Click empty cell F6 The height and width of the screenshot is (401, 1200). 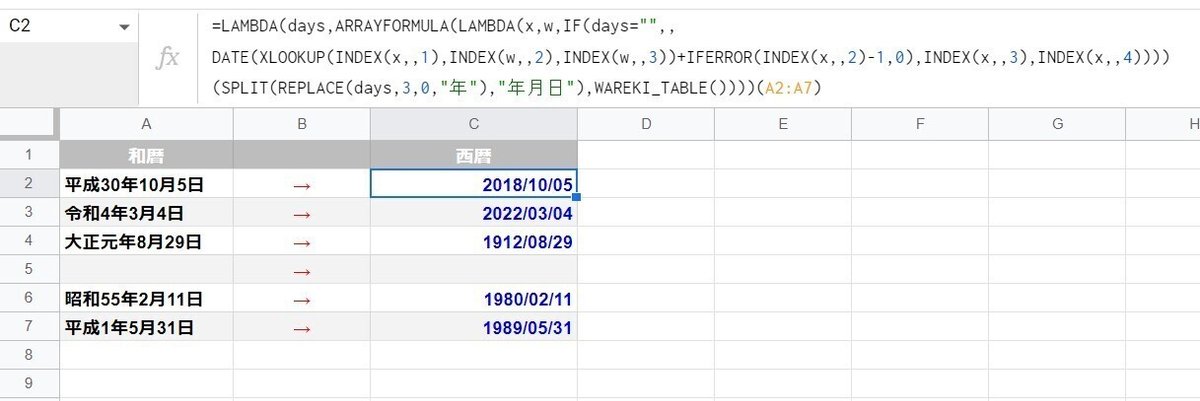(919, 298)
